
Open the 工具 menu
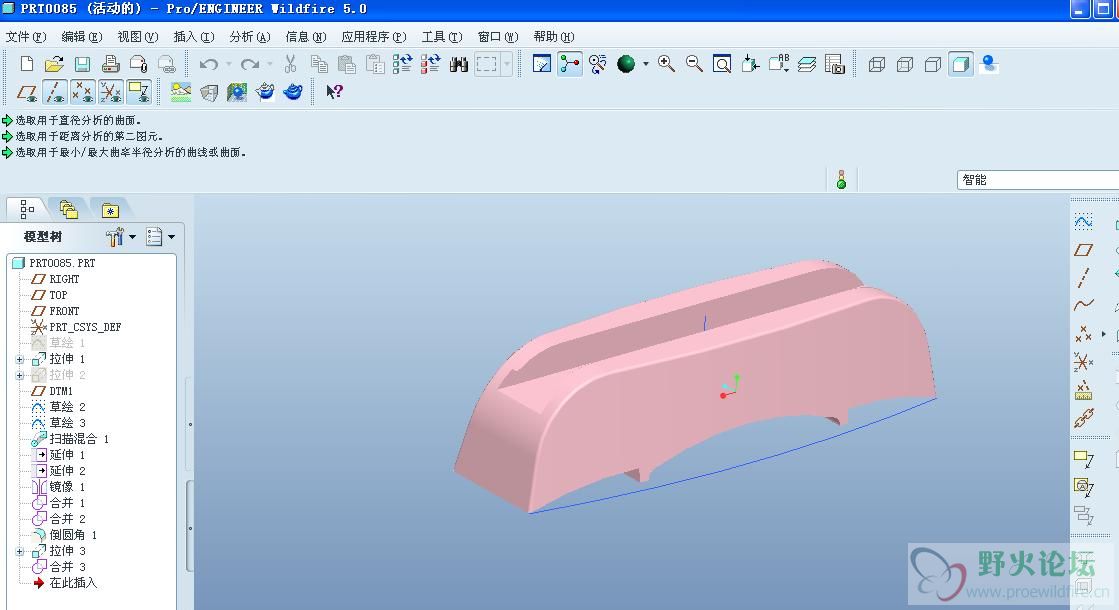click(442, 36)
